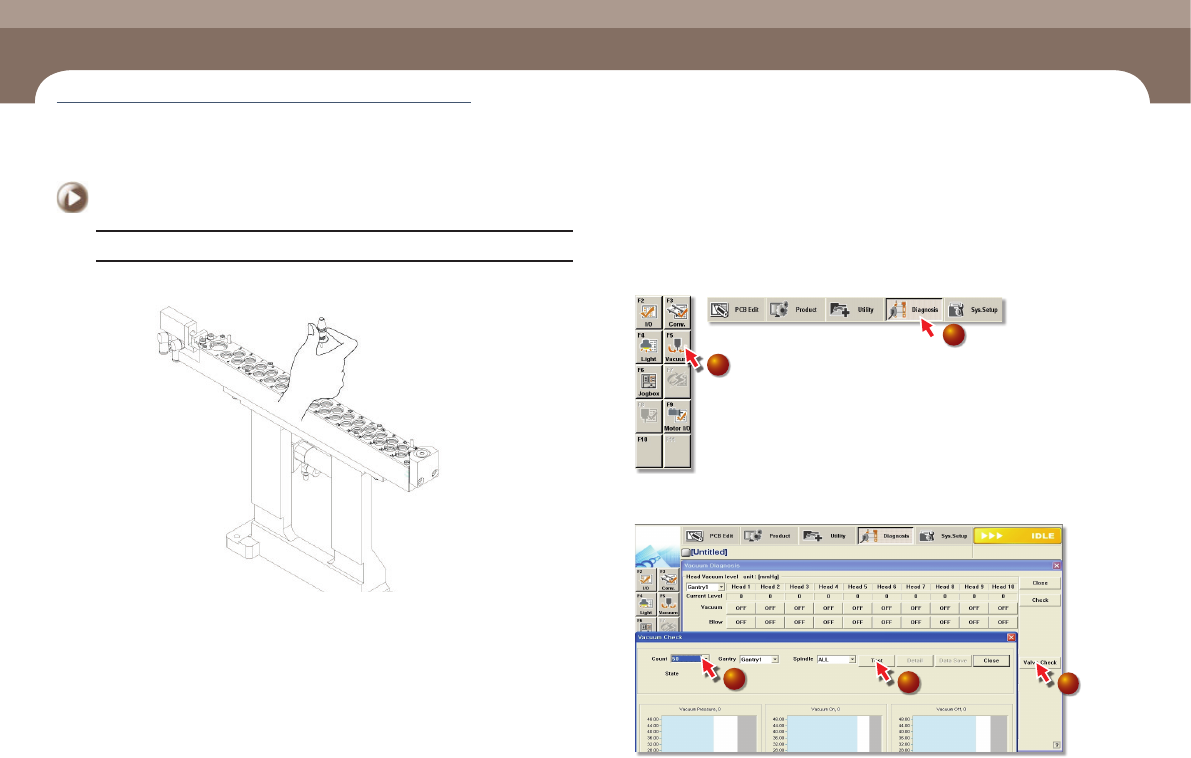Close Vacuum Check dialog with X
1191x758 pixels.
(x=1011, y=637)
